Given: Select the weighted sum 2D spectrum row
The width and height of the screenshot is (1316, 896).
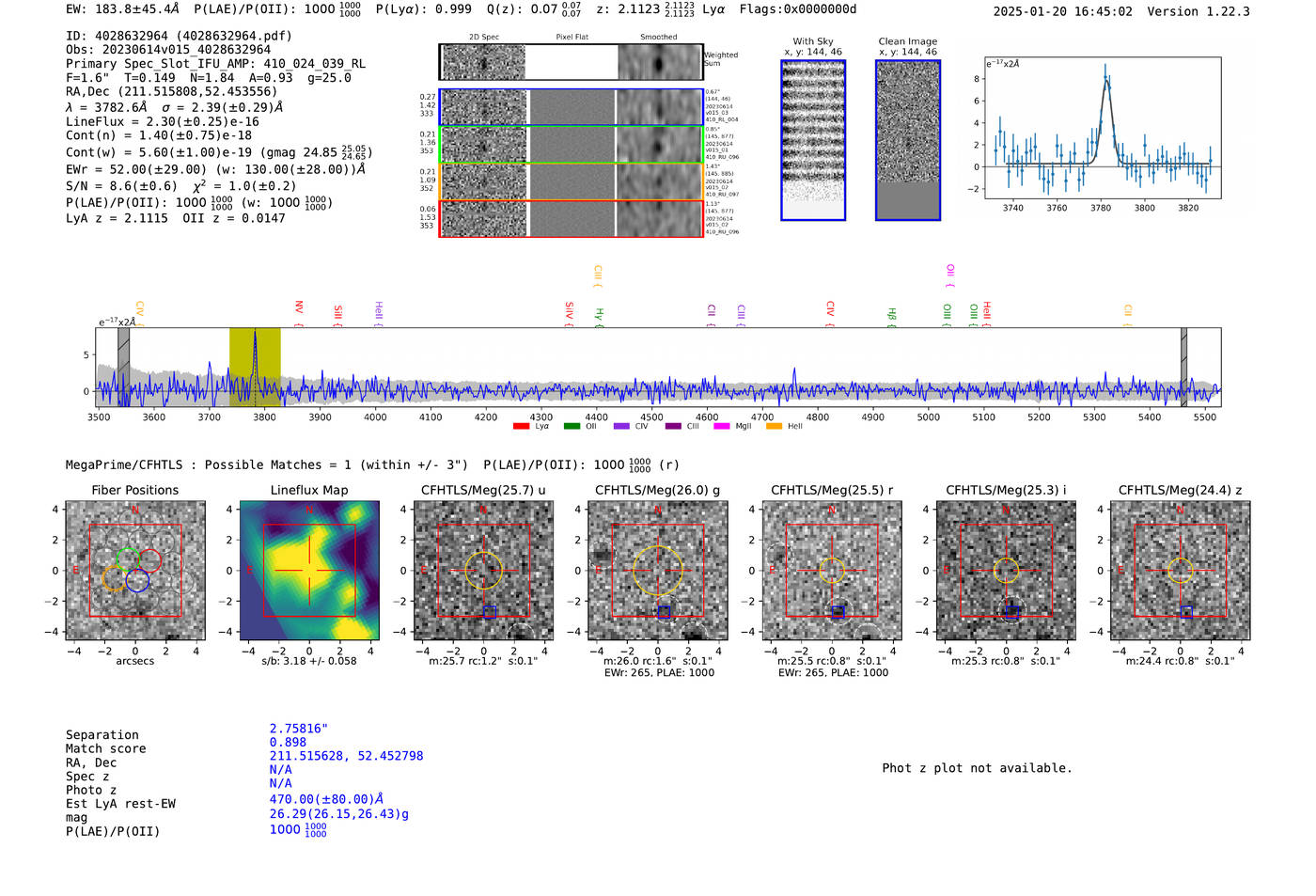Looking at the screenshot, I should [572, 62].
